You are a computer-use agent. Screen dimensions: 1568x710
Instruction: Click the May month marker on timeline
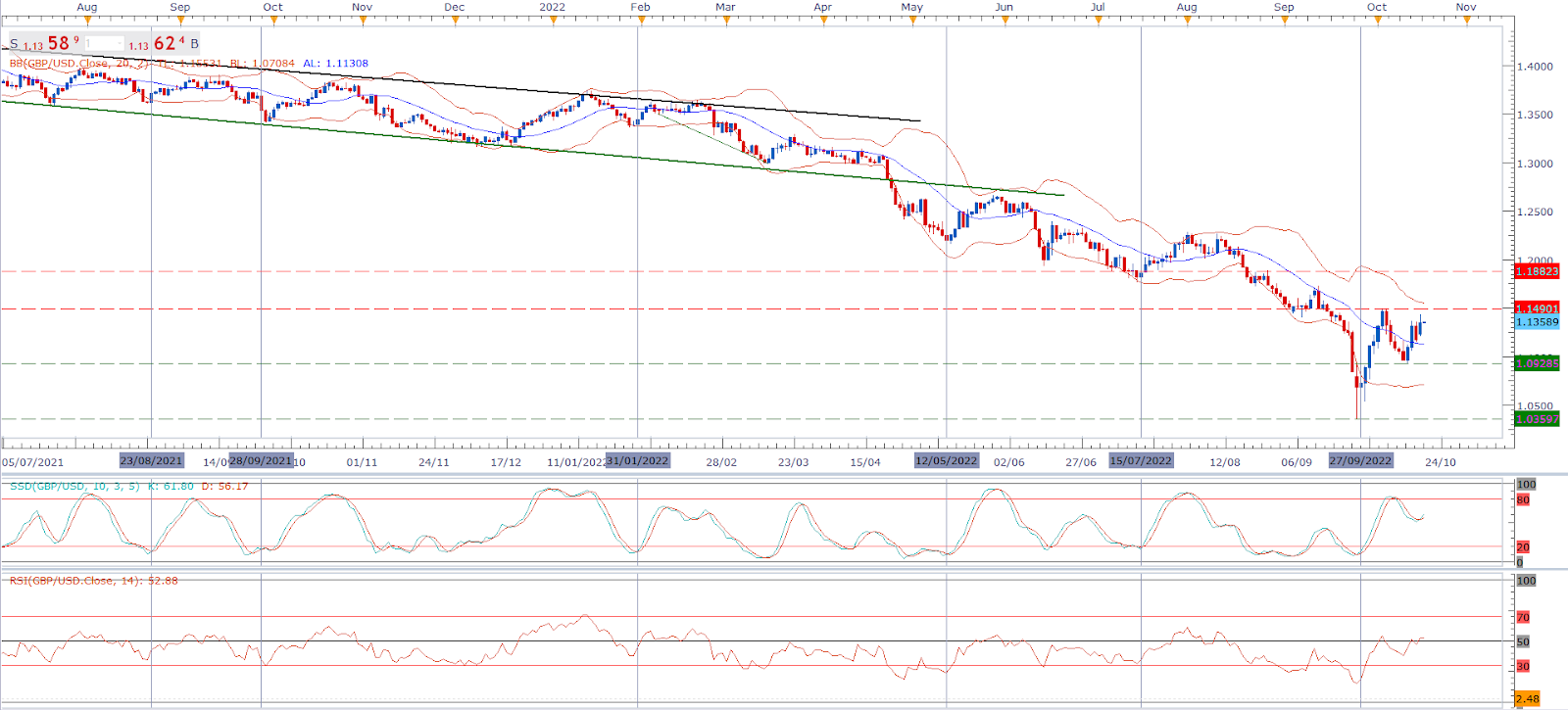click(x=912, y=7)
